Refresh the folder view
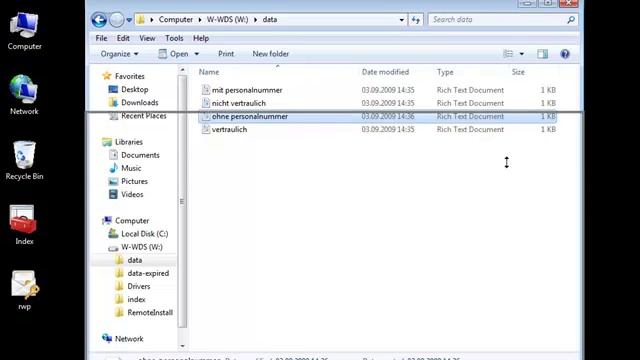This screenshot has height=360, width=640. 416,20
